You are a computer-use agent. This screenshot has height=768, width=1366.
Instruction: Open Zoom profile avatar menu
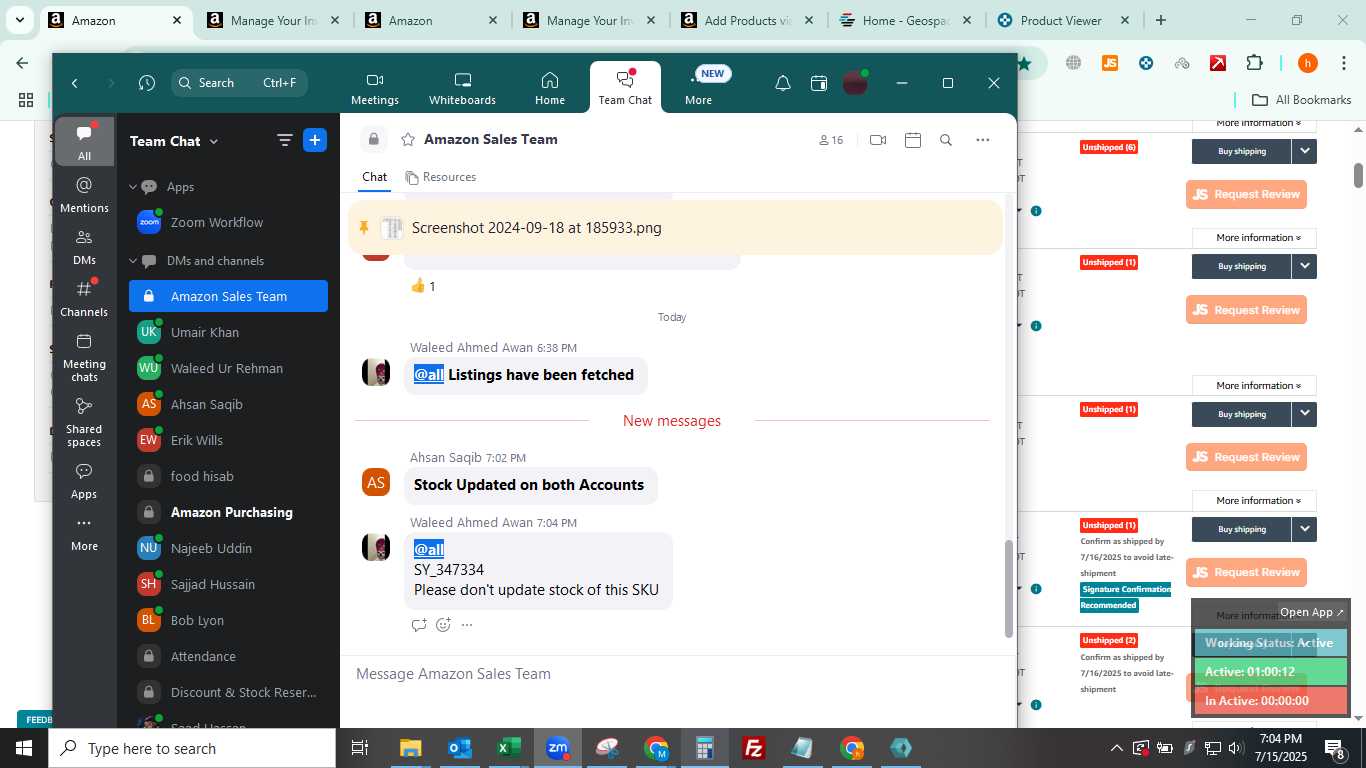[x=855, y=83]
